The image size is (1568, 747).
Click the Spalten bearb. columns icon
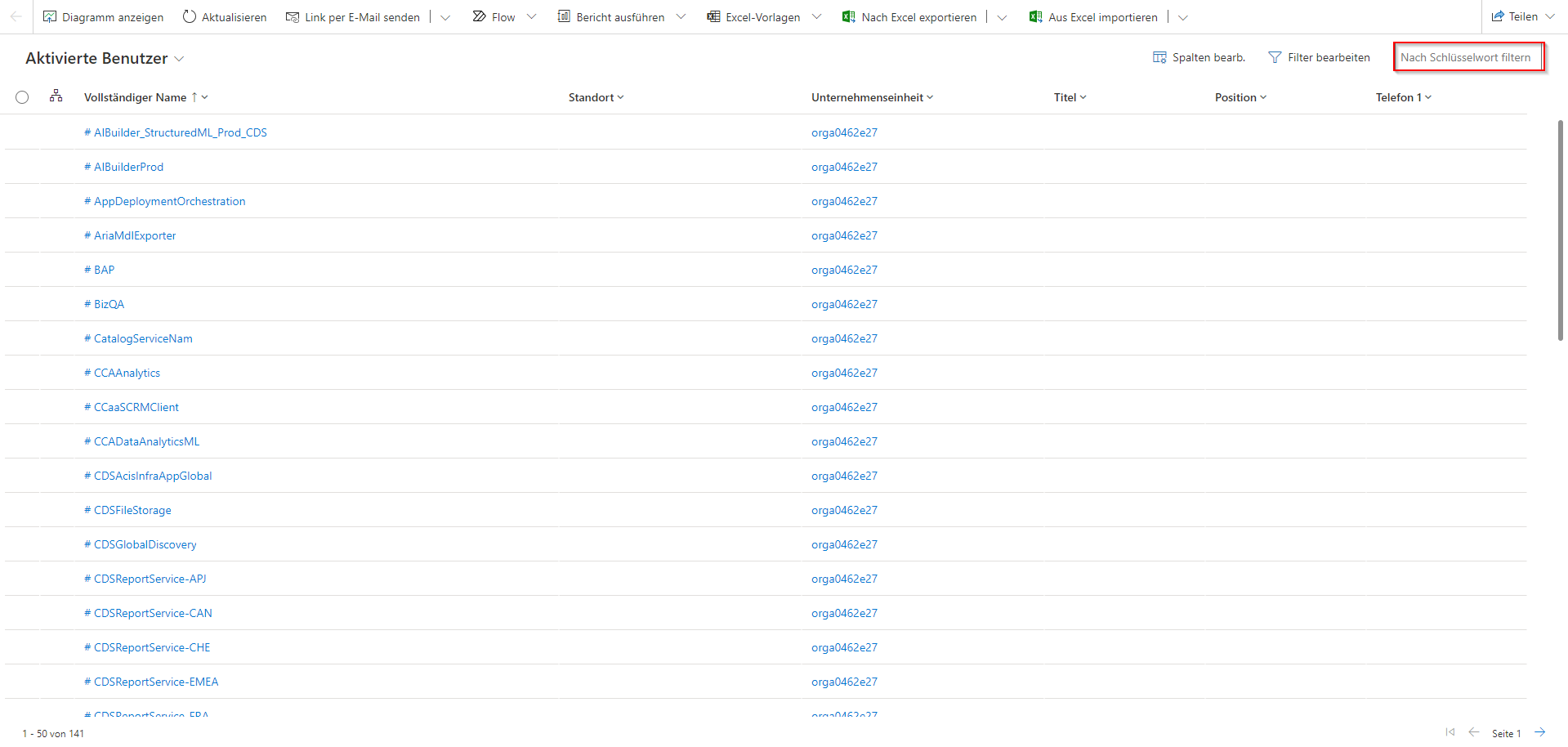[x=1159, y=57]
